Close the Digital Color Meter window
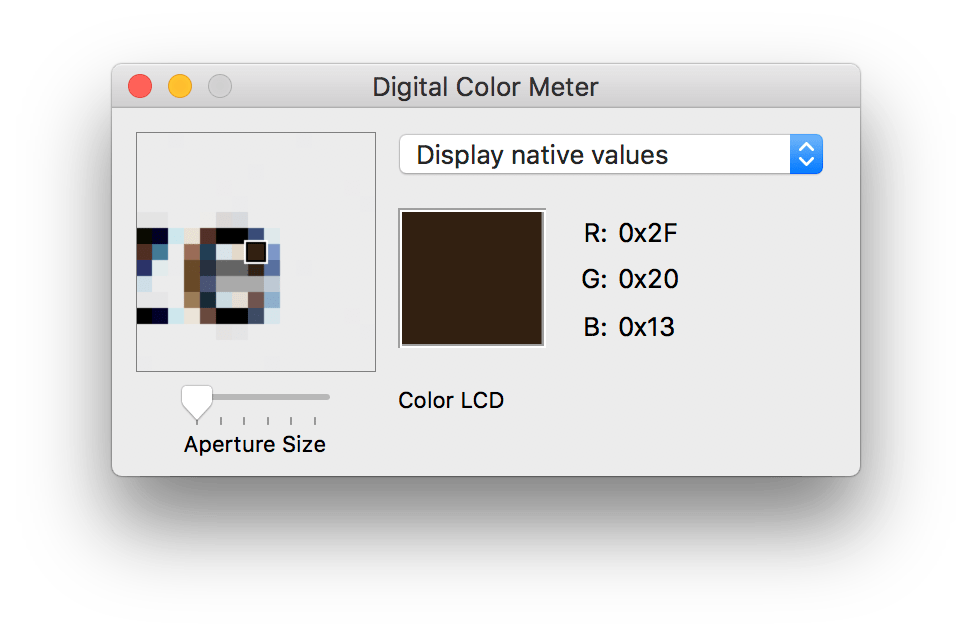 click(x=139, y=86)
